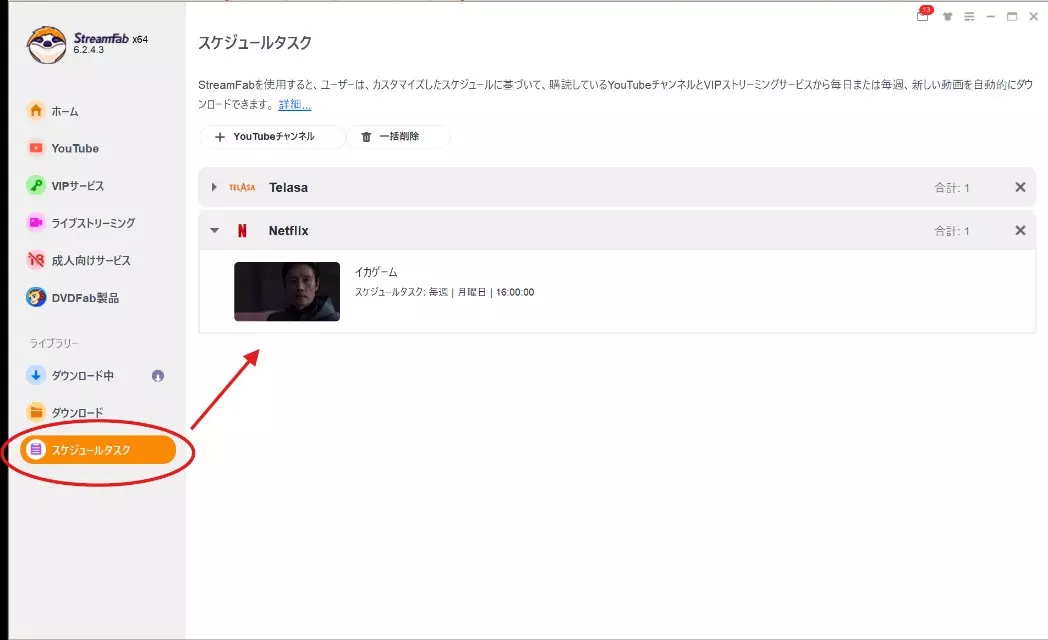Screen dimensions: 1048x640
Task: Click the StreamFab sloth logo
Action: [46, 45]
